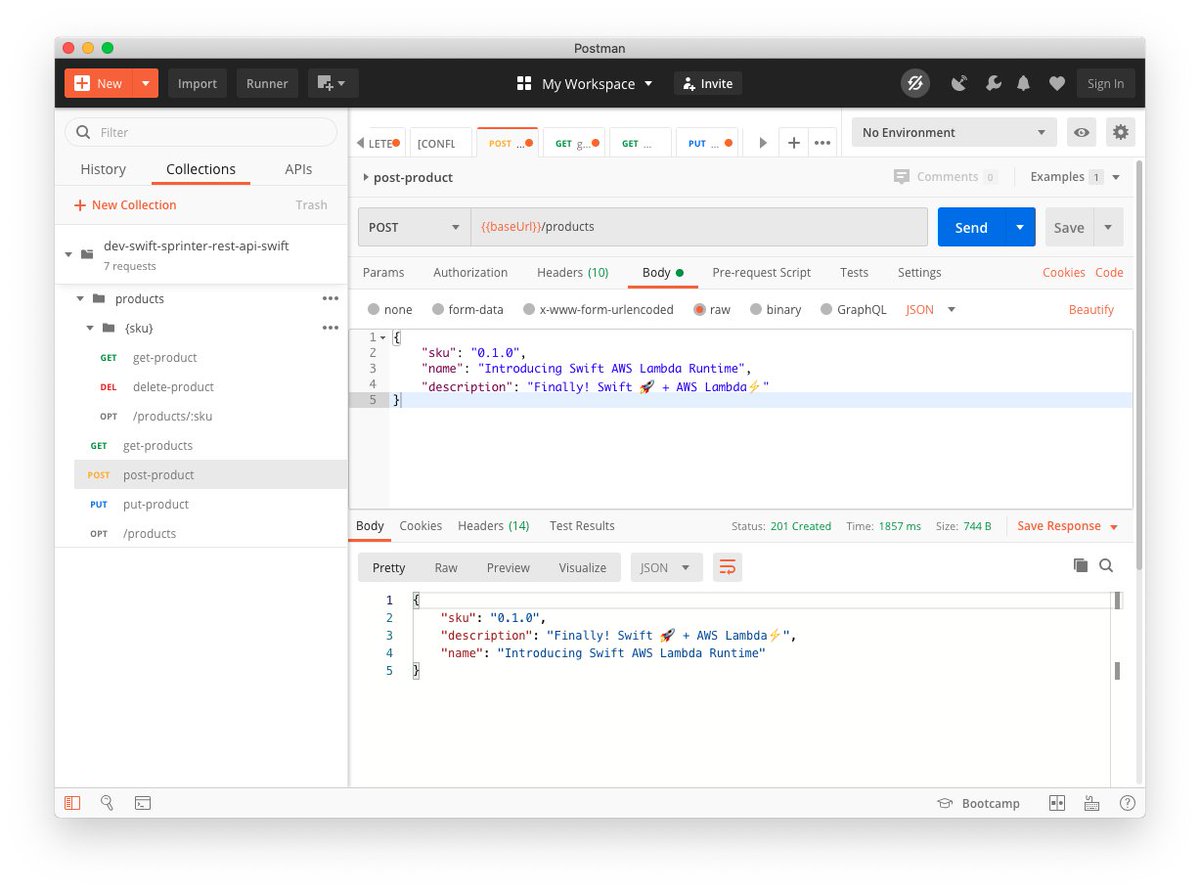1200x890 pixels.
Task: Open the Pre-request Script tab
Action: (761, 272)
